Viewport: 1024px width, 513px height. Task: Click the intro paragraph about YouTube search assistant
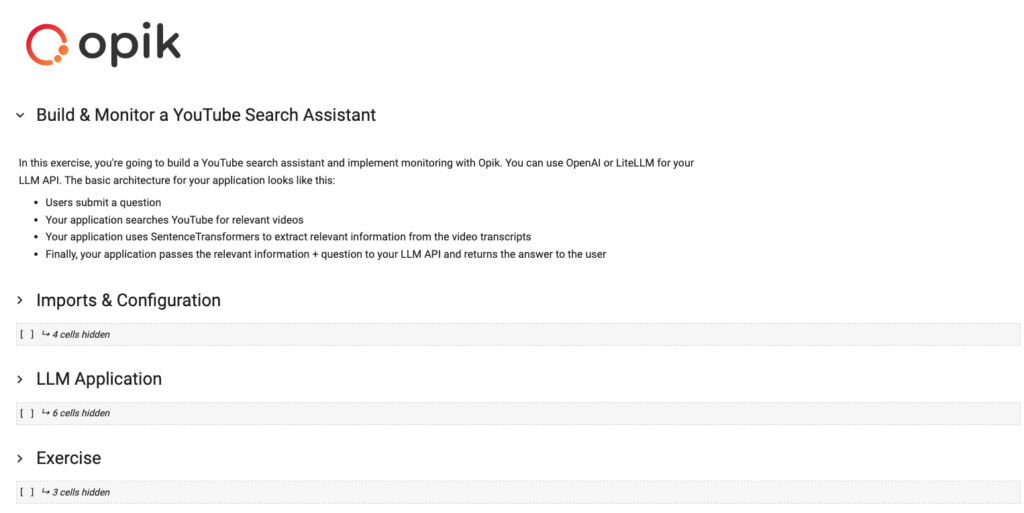[x=356, y=172]
